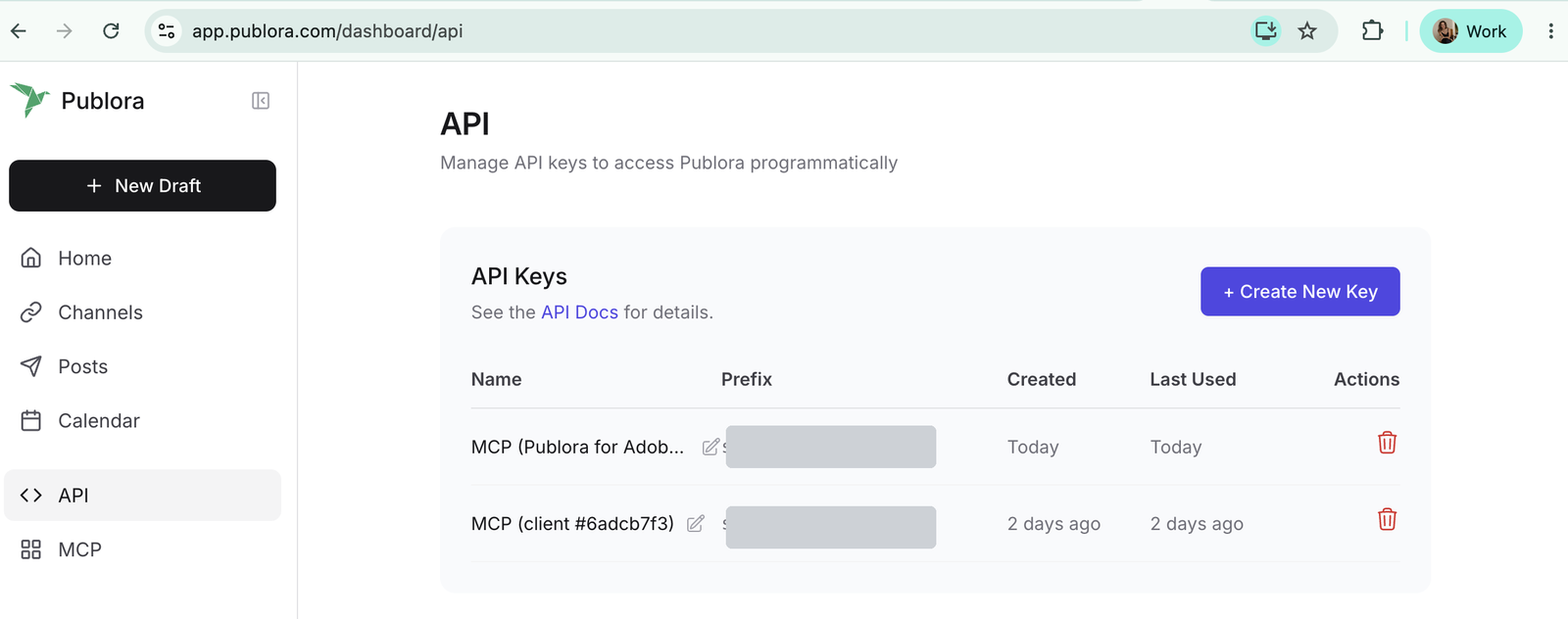Click the Actions column header
The width and height of the screenshot is (1568, 619).
coord(1366,379)
